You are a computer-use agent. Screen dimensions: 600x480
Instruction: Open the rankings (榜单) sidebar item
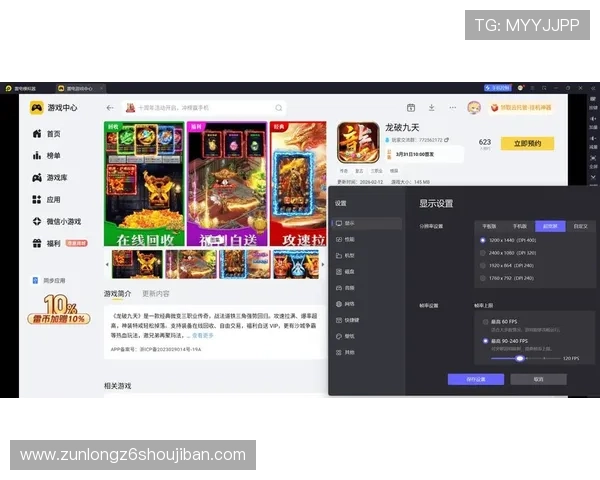(47, 155)
